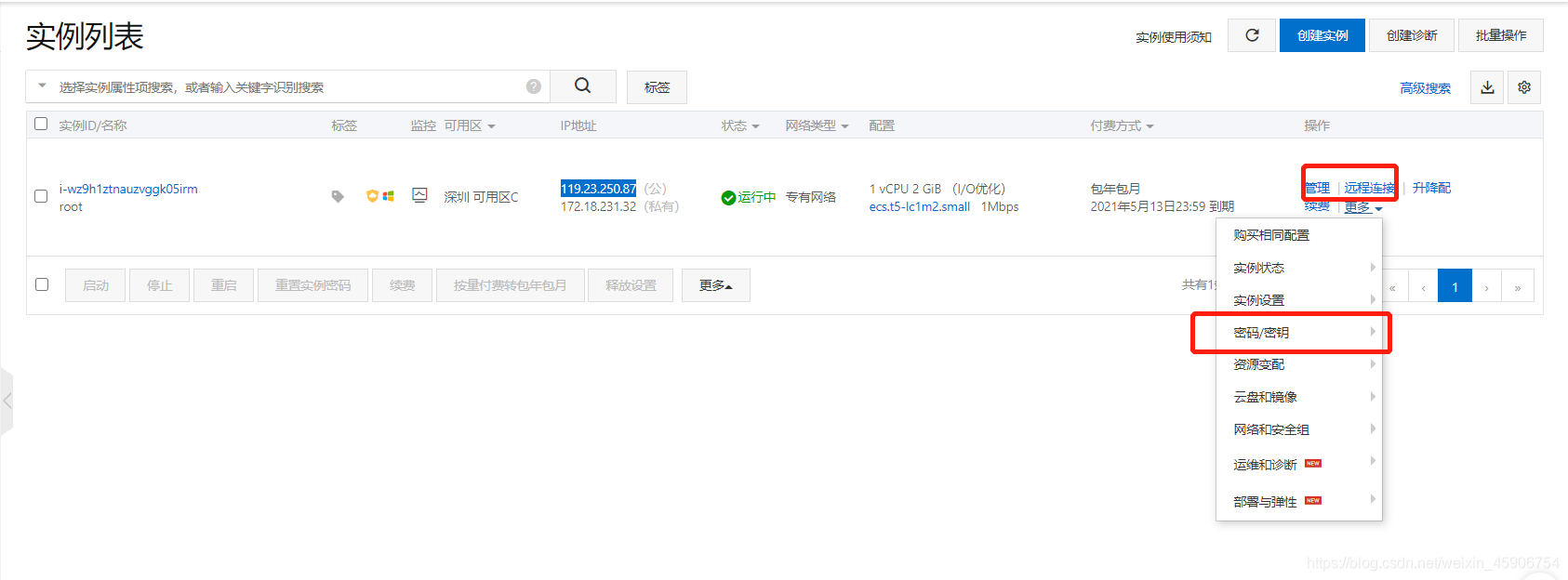This screenshot has width=1568, height=580.
Task: Click the bottom 续费 batch button
Action: point(403,285)
